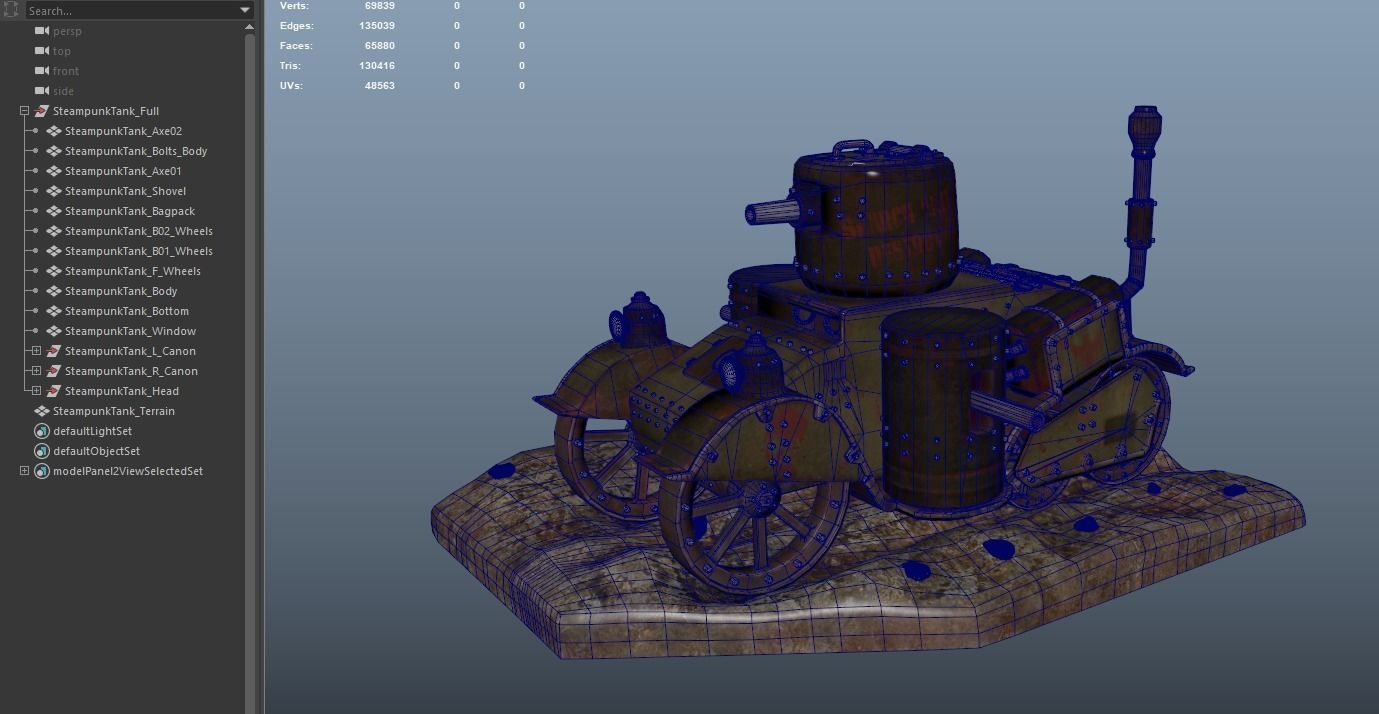Click the outliner scroll up arrow
This screenshot has height=714, width=1379.
tap(250, 28)
